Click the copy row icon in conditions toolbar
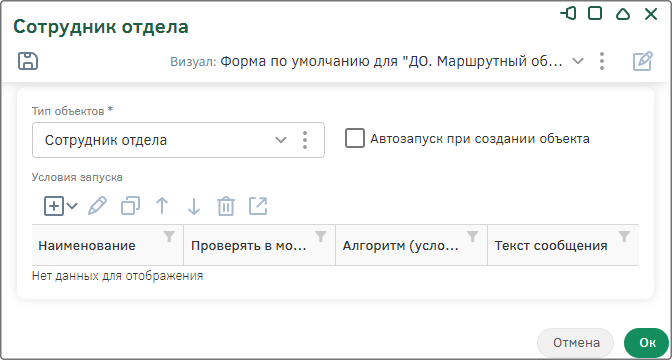 click(130, 206)
